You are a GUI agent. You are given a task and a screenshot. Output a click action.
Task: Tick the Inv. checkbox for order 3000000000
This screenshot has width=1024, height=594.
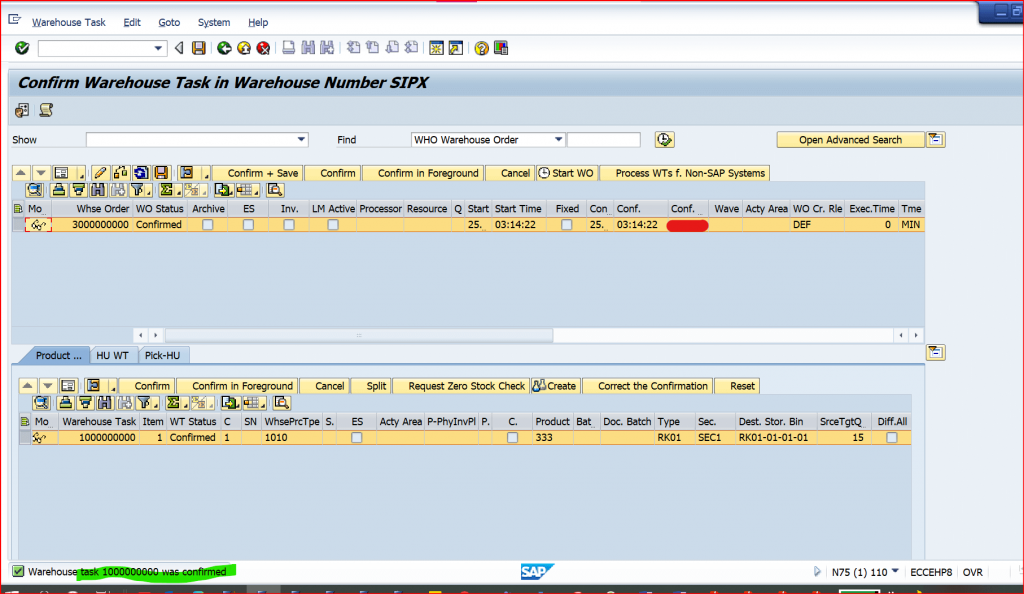[289, 225]
